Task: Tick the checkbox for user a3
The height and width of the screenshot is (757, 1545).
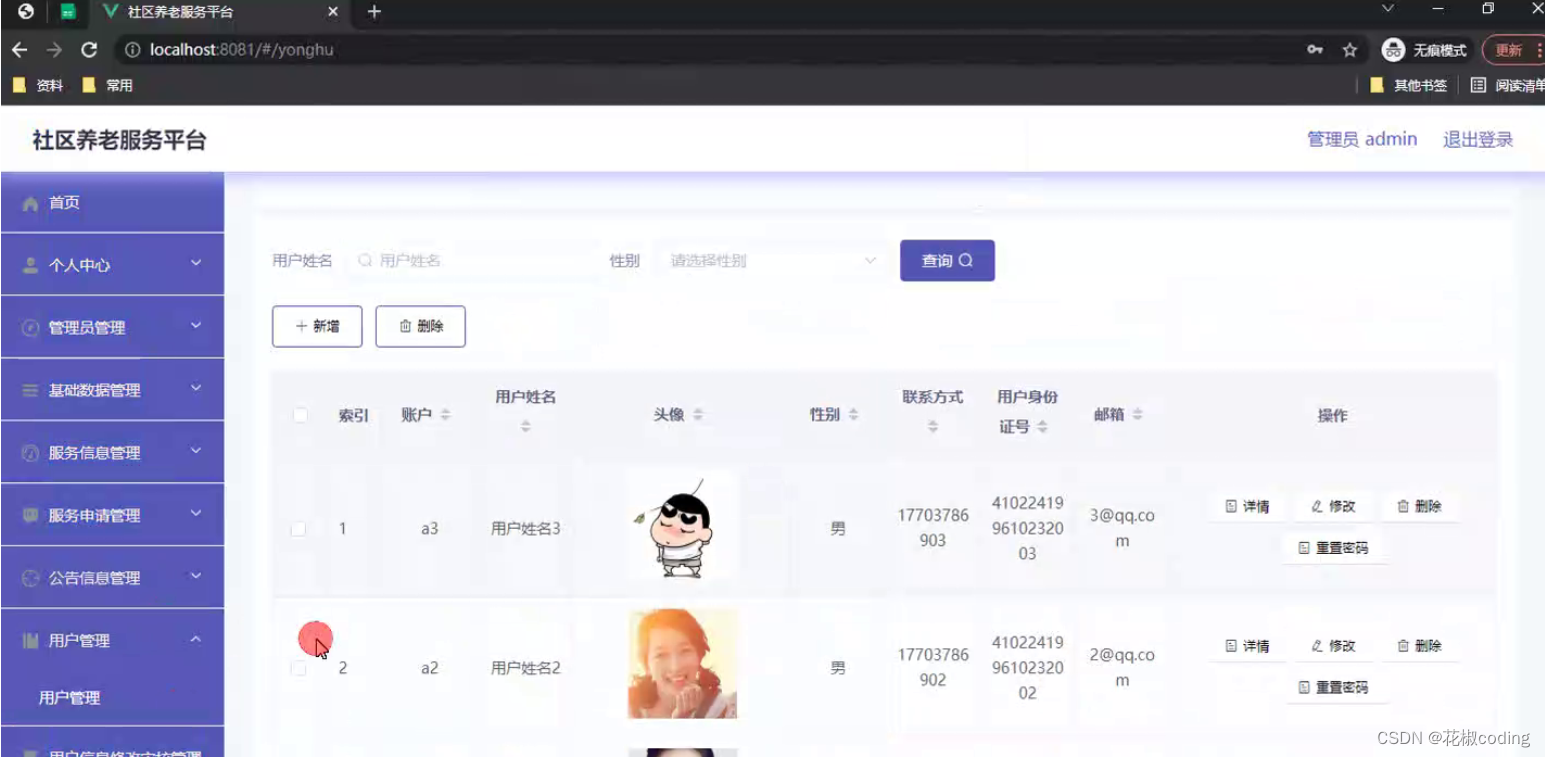Action: (x=298, y=528)
